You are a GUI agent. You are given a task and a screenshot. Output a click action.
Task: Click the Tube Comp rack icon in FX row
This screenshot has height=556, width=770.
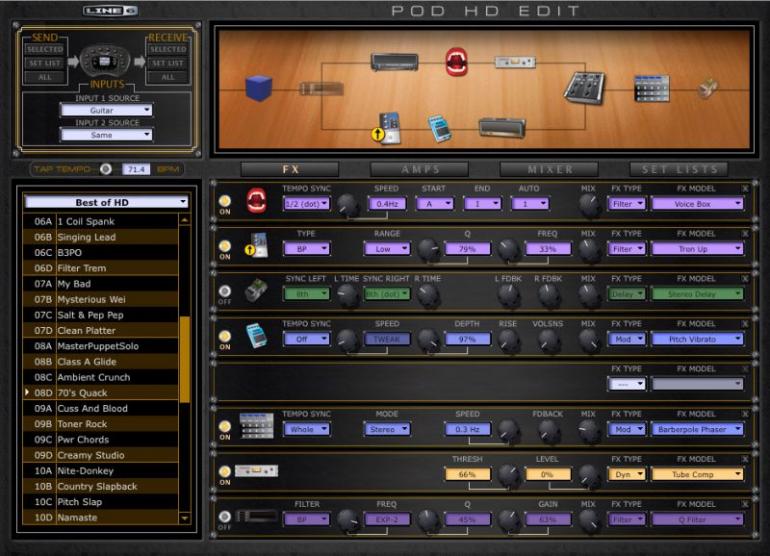tap(256, 471)
